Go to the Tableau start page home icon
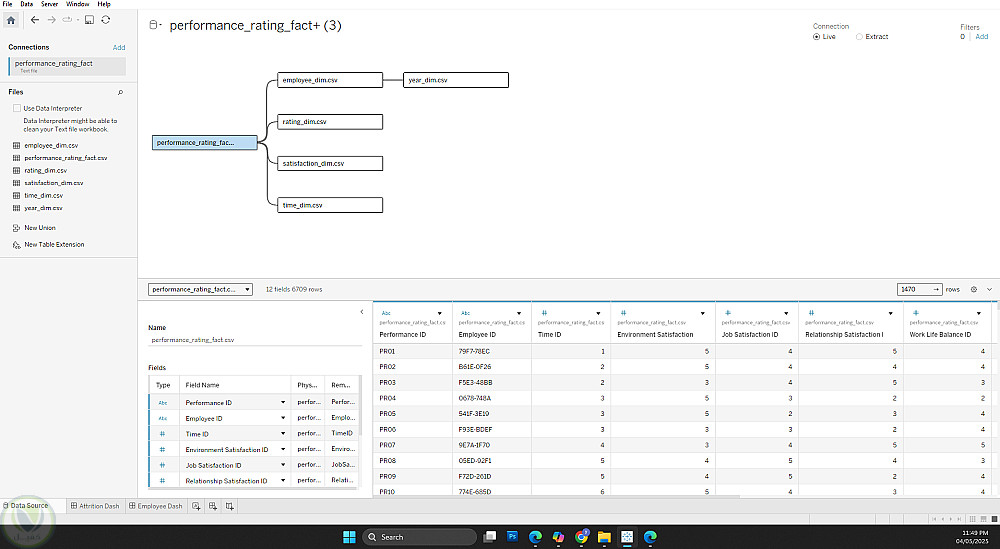1000x549 pixels. (x=11, y=20)
